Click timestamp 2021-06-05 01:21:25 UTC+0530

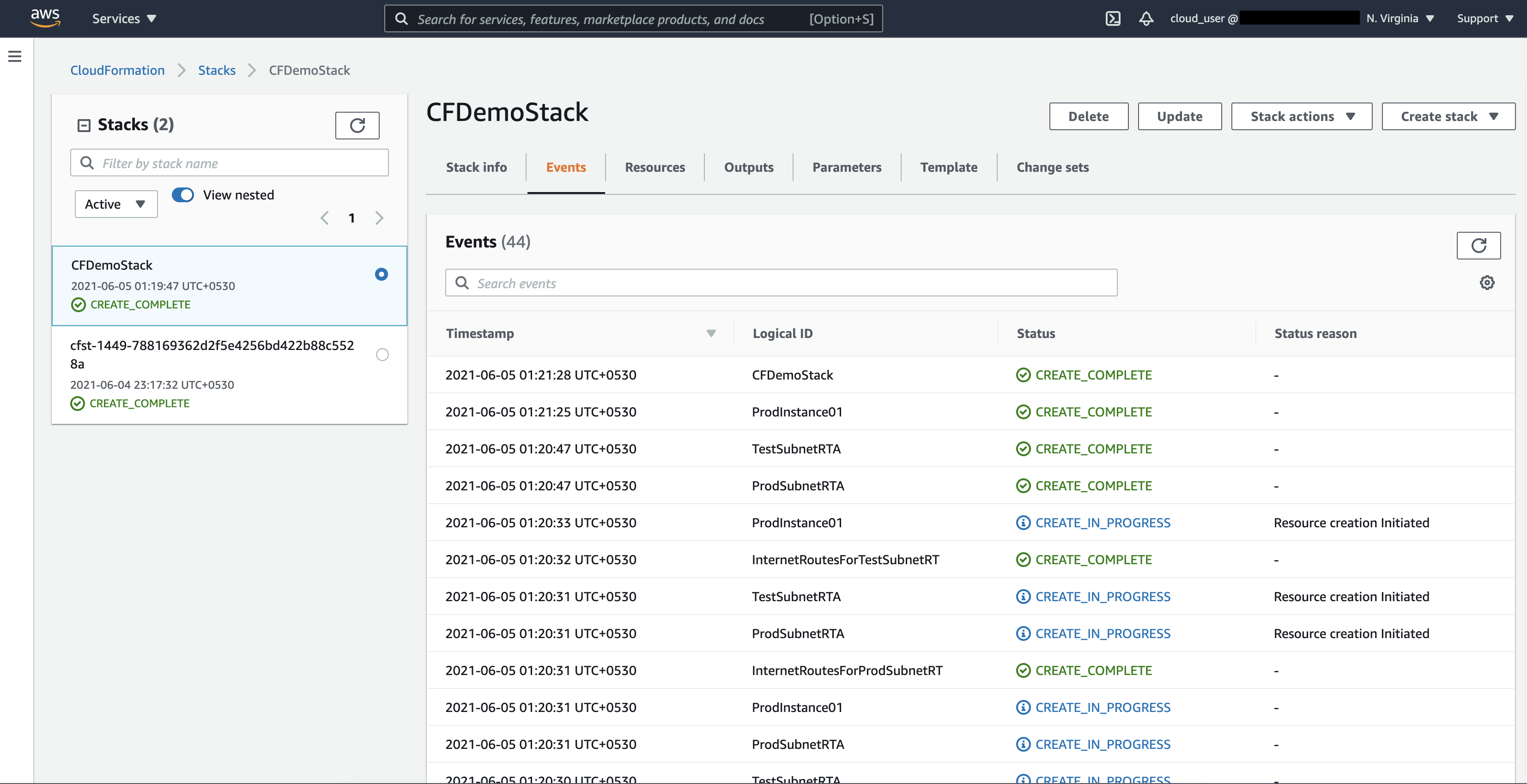[540, 412]
